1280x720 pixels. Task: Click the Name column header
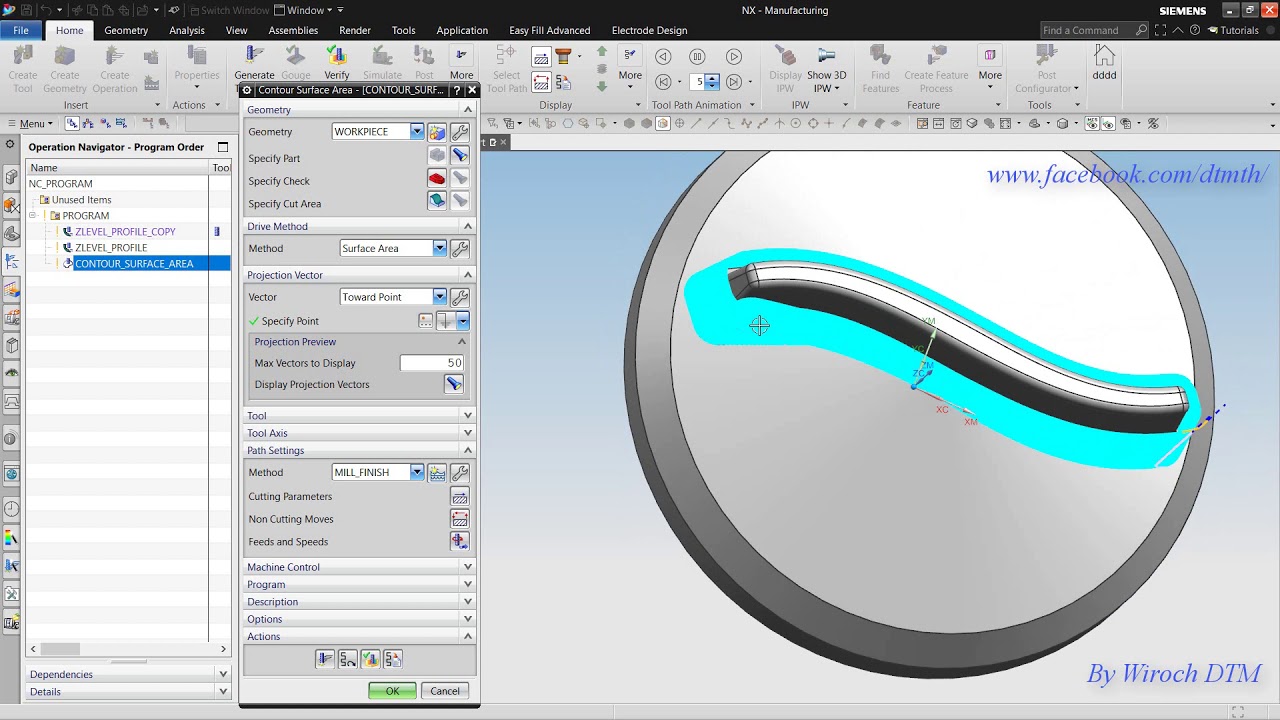(x=118, y=168)
